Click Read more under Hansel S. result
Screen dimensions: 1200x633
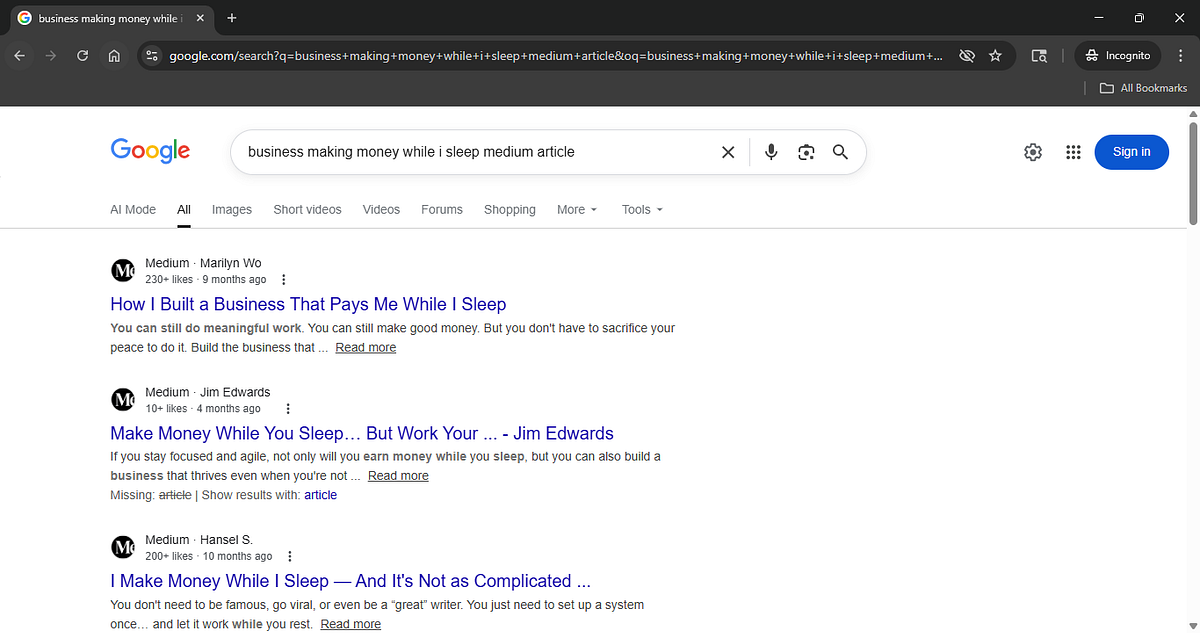coord(351,624)
